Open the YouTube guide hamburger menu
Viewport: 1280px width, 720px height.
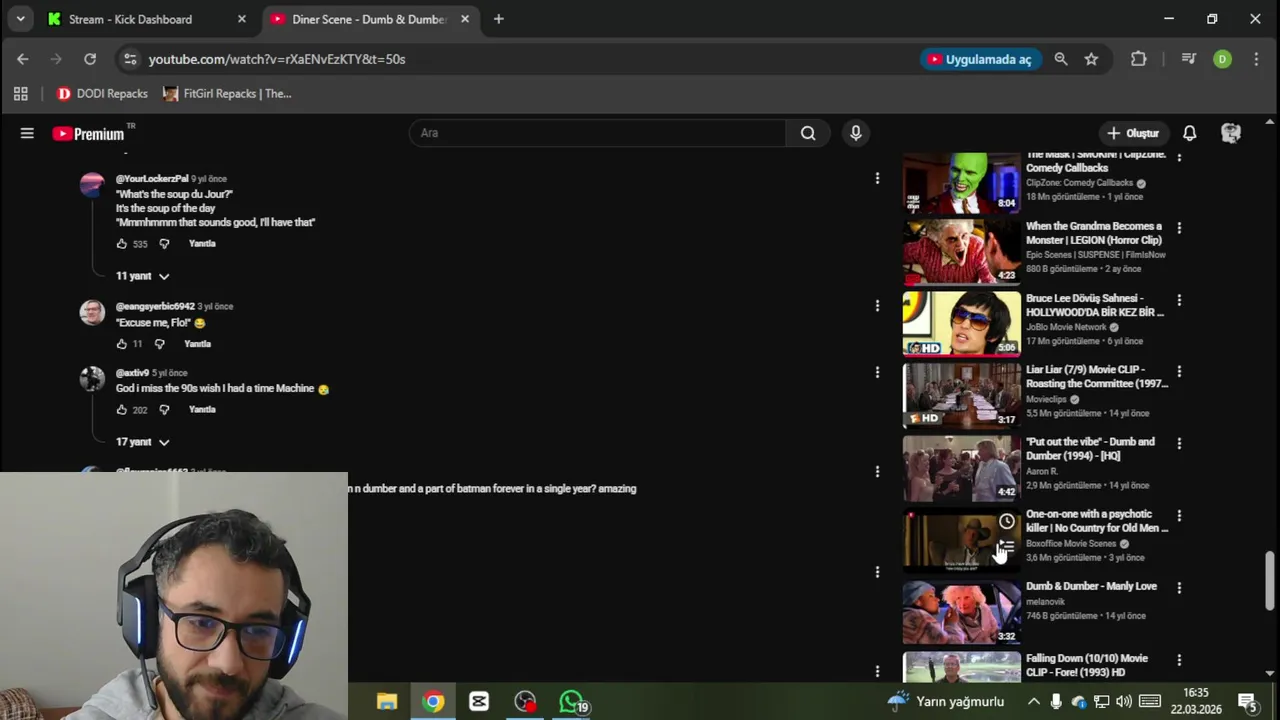(x=27, y=133)
